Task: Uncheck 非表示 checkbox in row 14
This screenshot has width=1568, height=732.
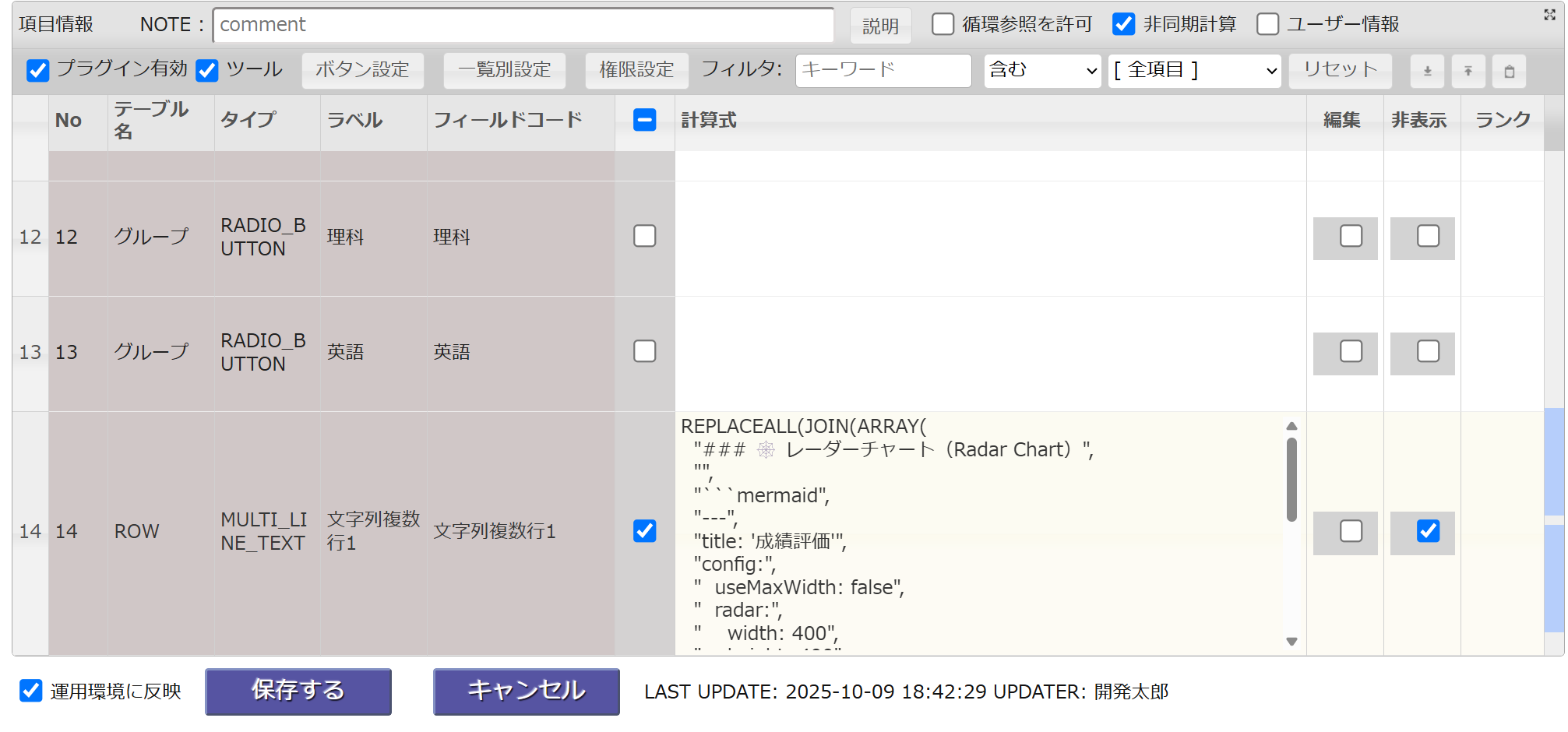Action: [1428, 531]
